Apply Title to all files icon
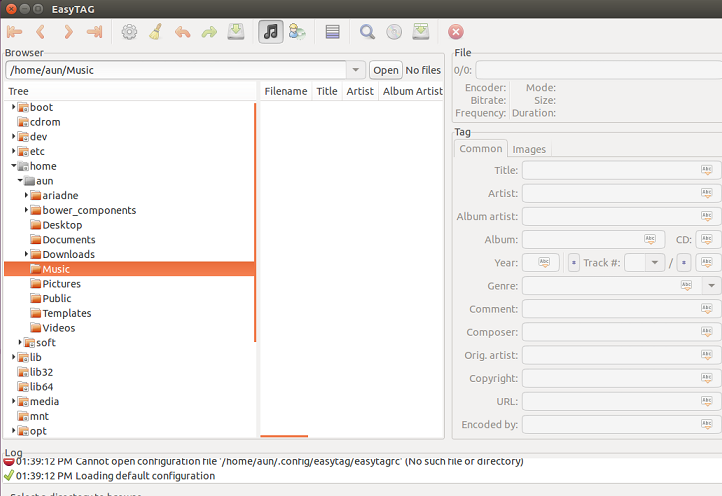This screenshot has width=722, height=496. point(707,170)
